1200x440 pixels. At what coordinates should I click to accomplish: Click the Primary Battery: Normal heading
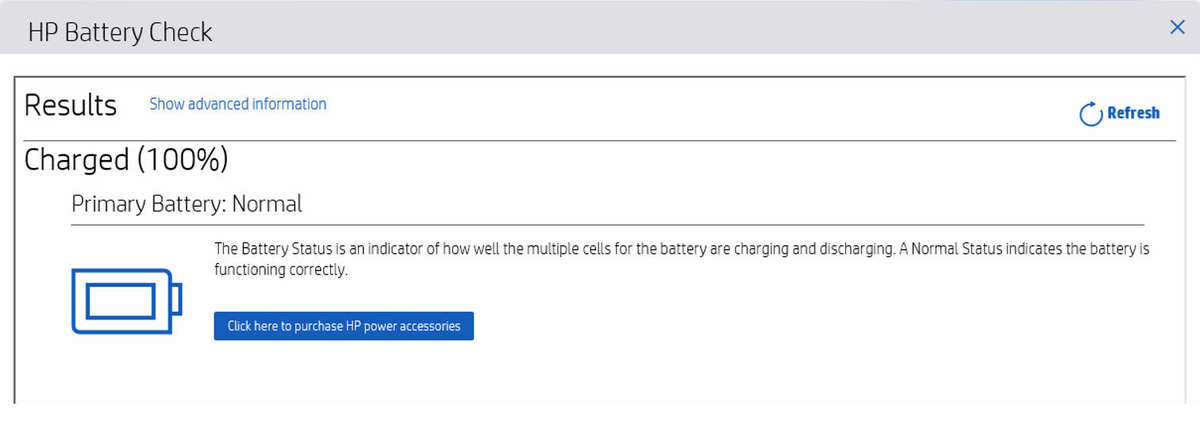click(x=186, y=204)
